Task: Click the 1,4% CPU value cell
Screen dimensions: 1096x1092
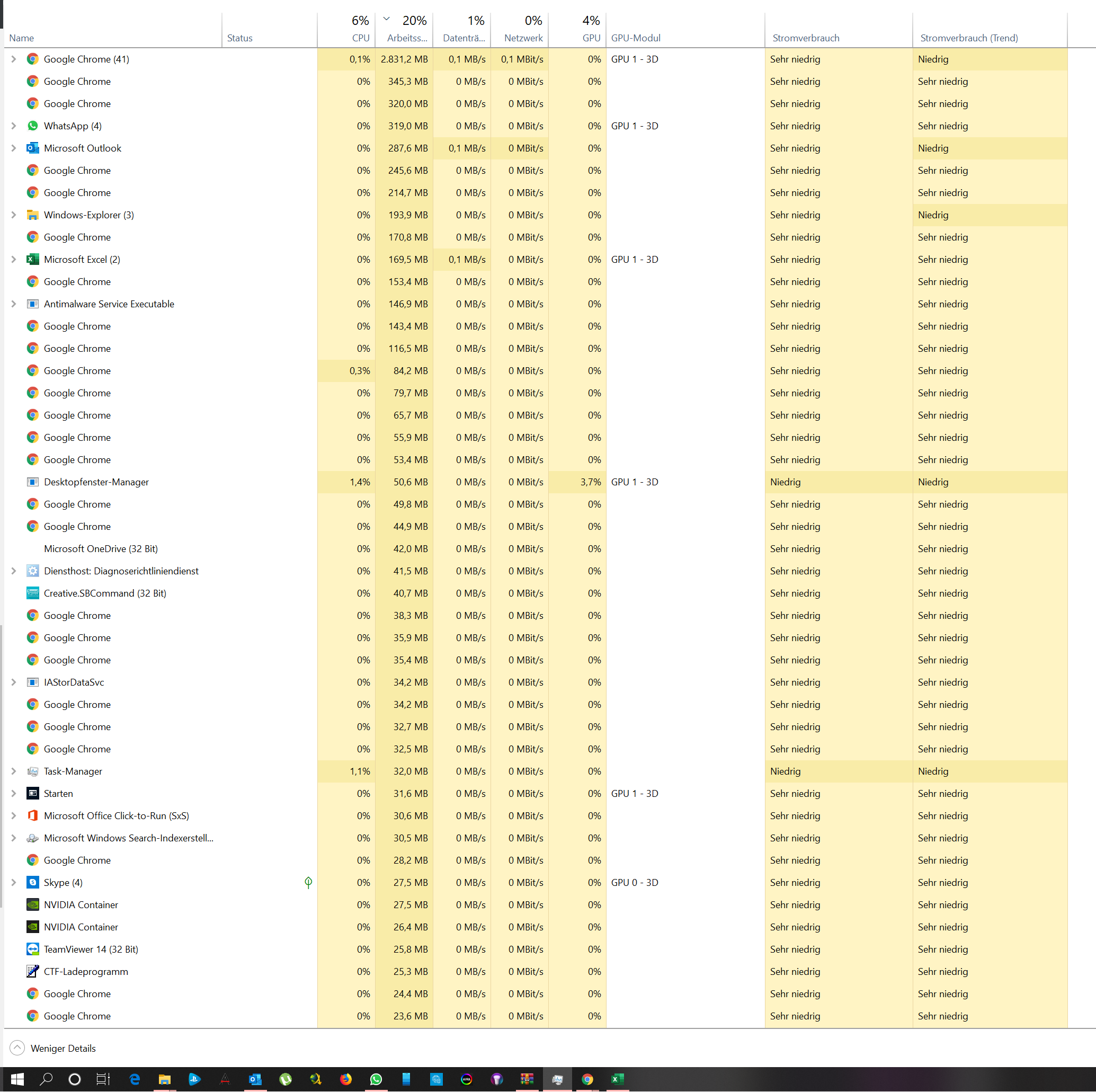Action: [x=346, y=482]
